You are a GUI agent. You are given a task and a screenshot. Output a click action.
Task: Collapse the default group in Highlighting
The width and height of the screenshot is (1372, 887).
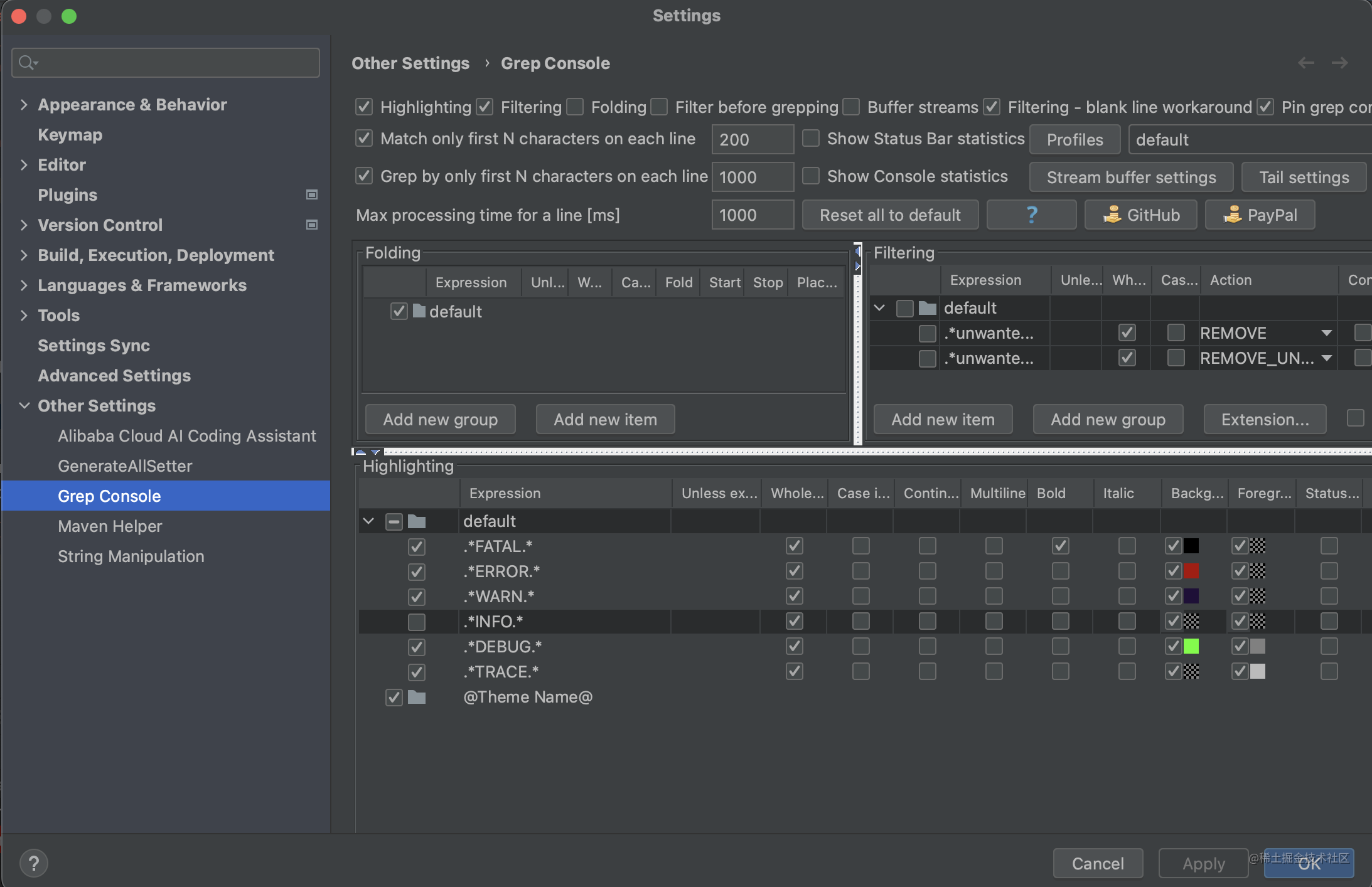(x=369, y=521)
